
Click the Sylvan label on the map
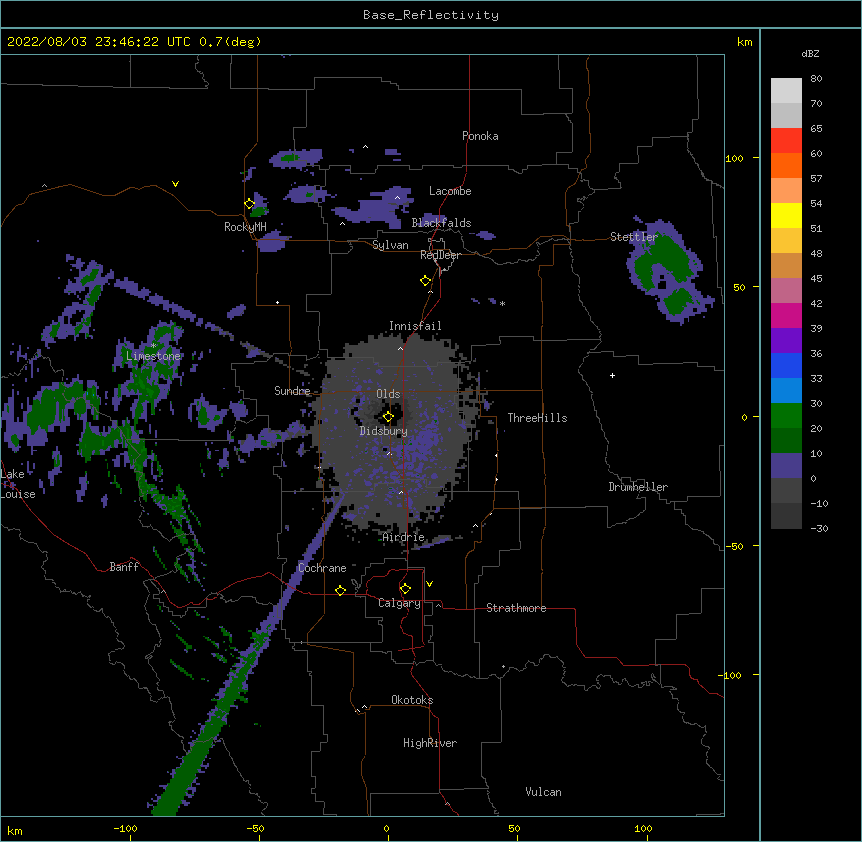pyautogui.click(x=390, y=245)
